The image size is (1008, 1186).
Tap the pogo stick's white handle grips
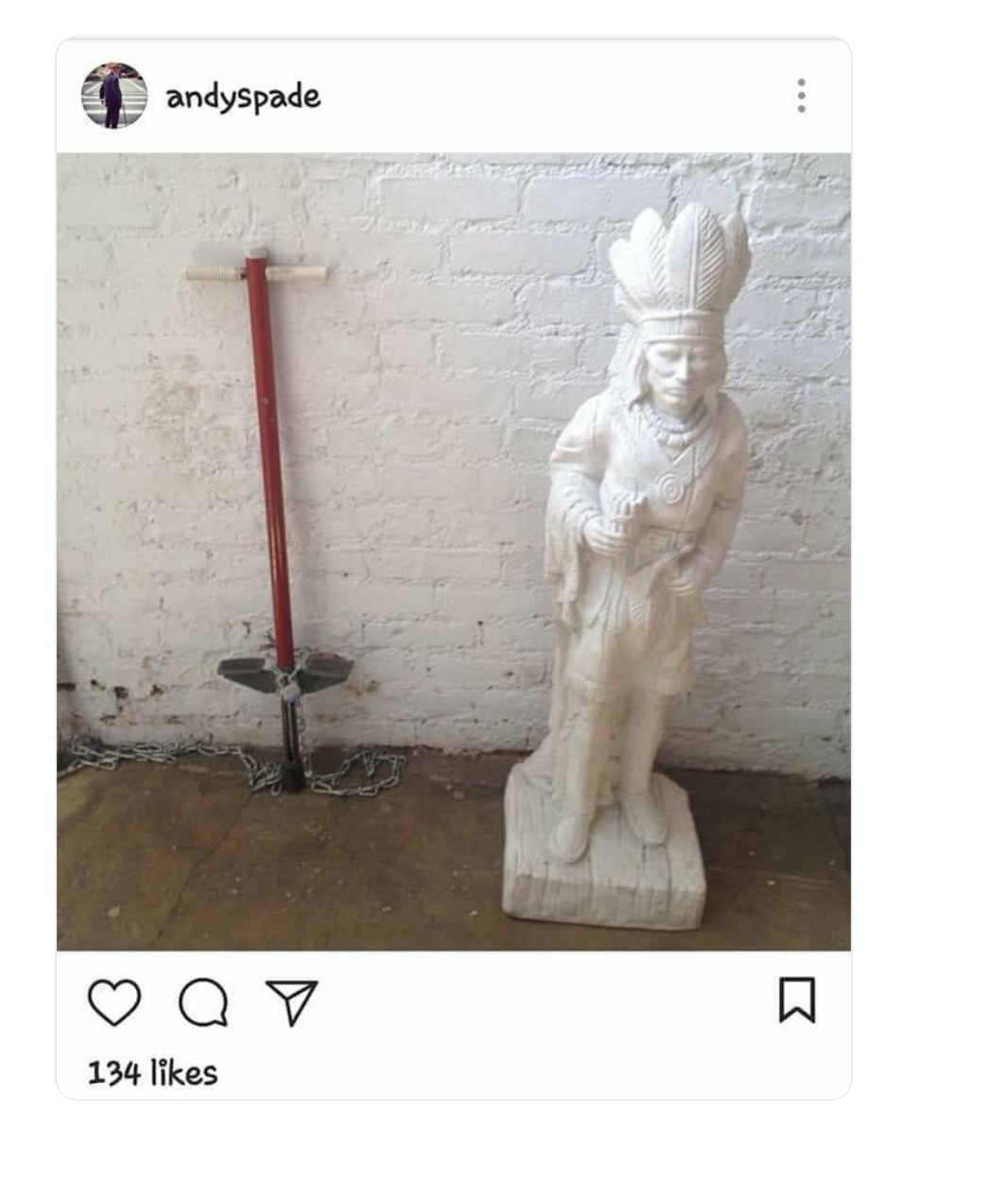(x=255, y=273)
